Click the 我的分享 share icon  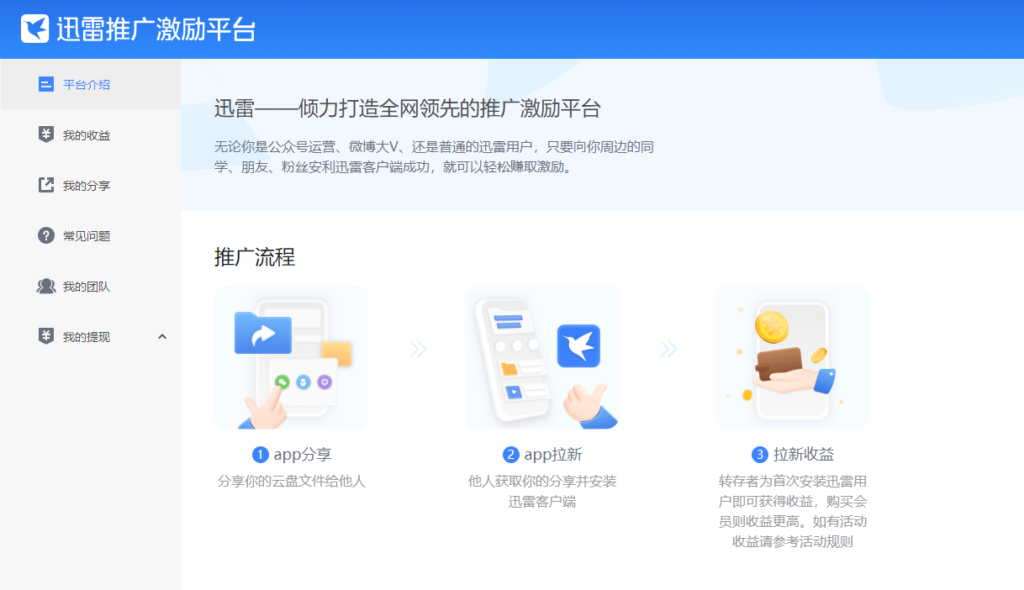click(44, 185)
